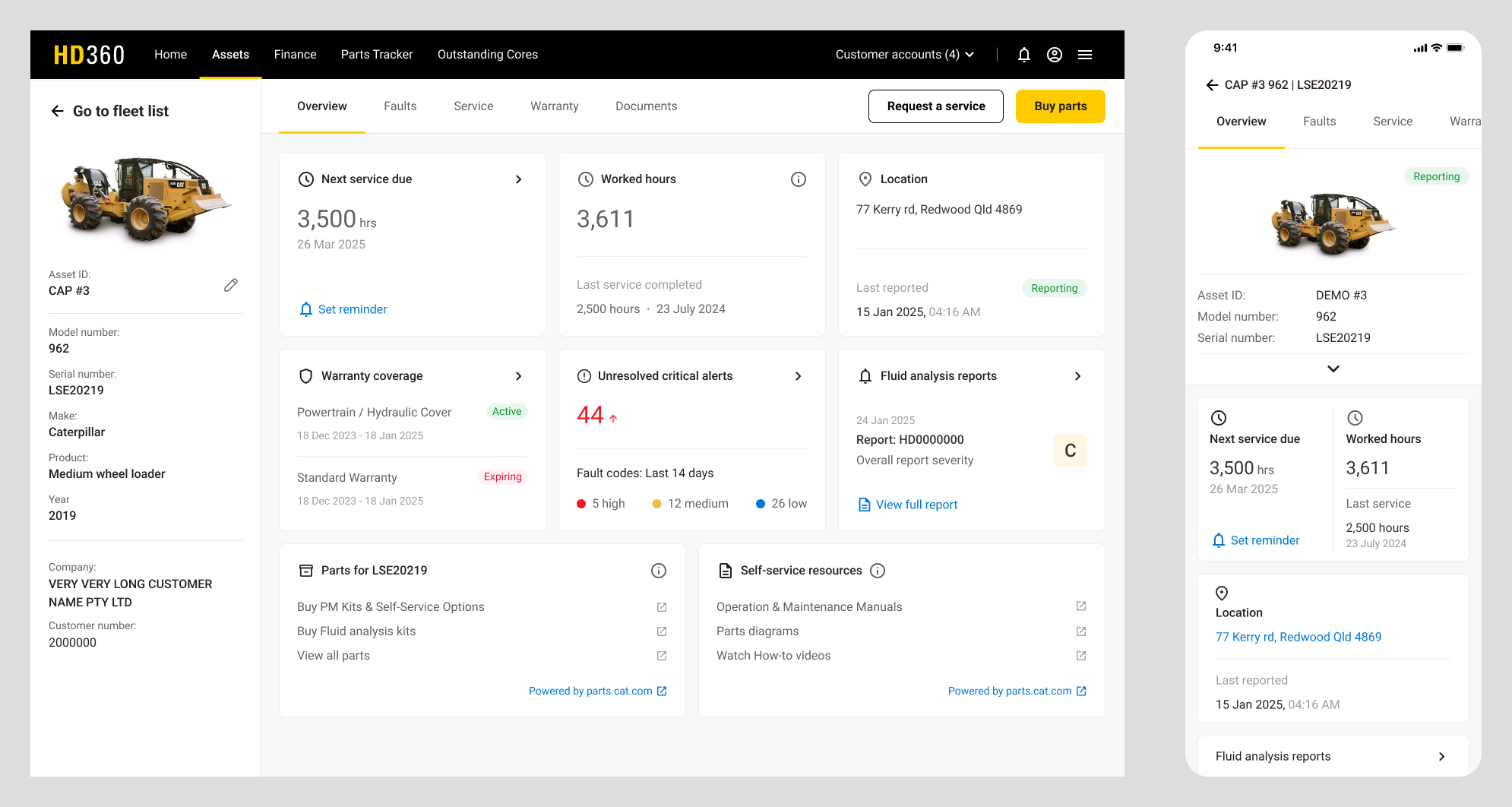
Task: Switch to desktop Faults tab
Action: 400,106
